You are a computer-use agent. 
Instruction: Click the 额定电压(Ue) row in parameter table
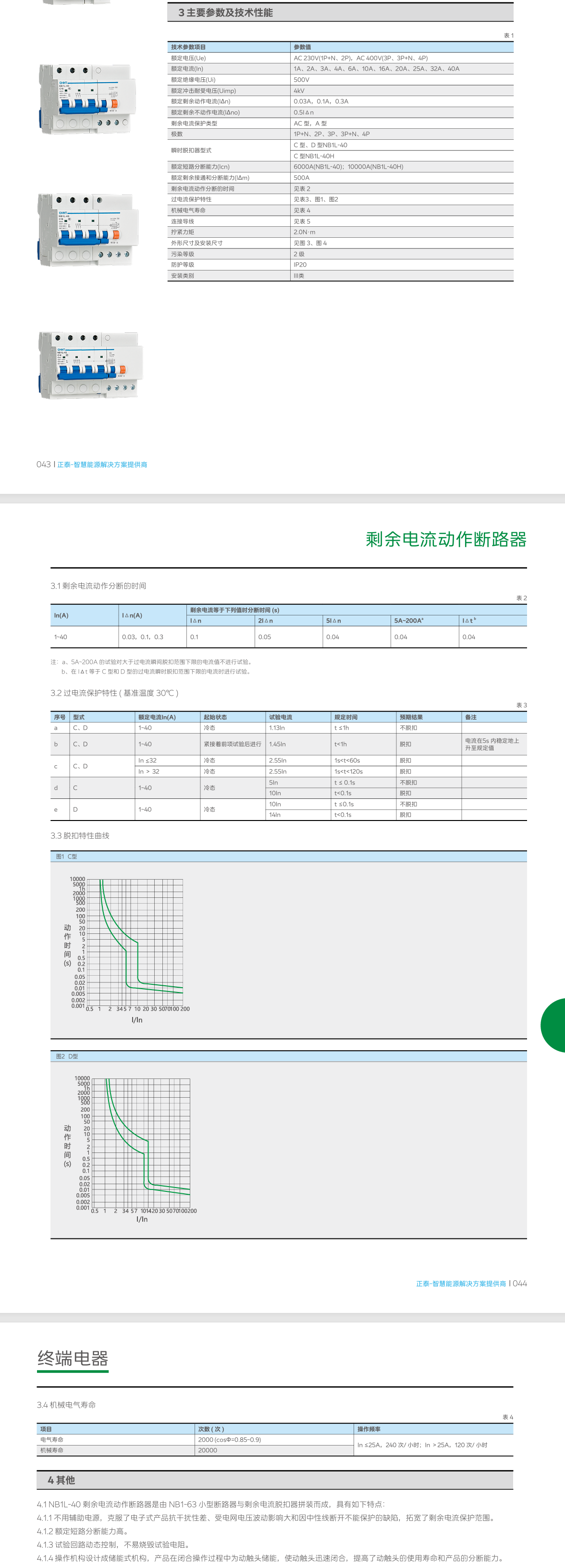(x=189, y=58)
